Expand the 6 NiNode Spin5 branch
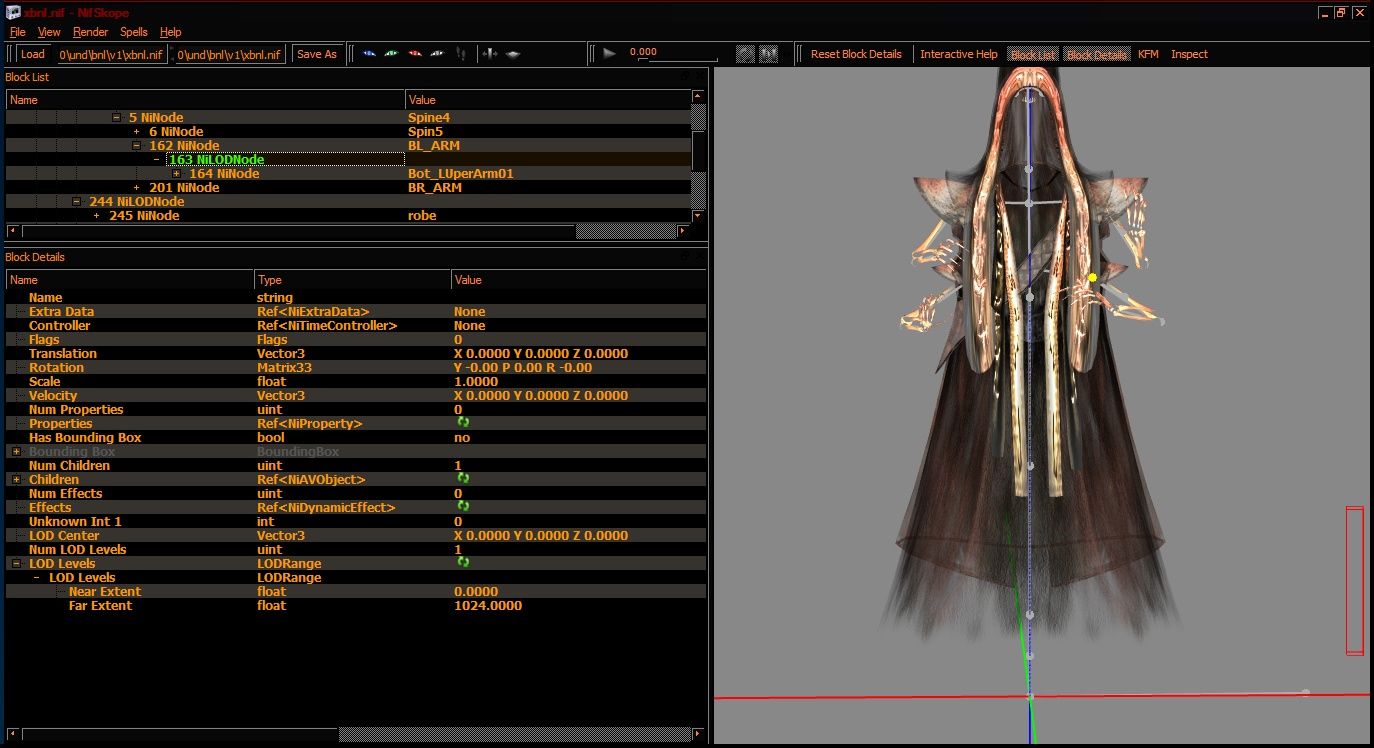 136,131
